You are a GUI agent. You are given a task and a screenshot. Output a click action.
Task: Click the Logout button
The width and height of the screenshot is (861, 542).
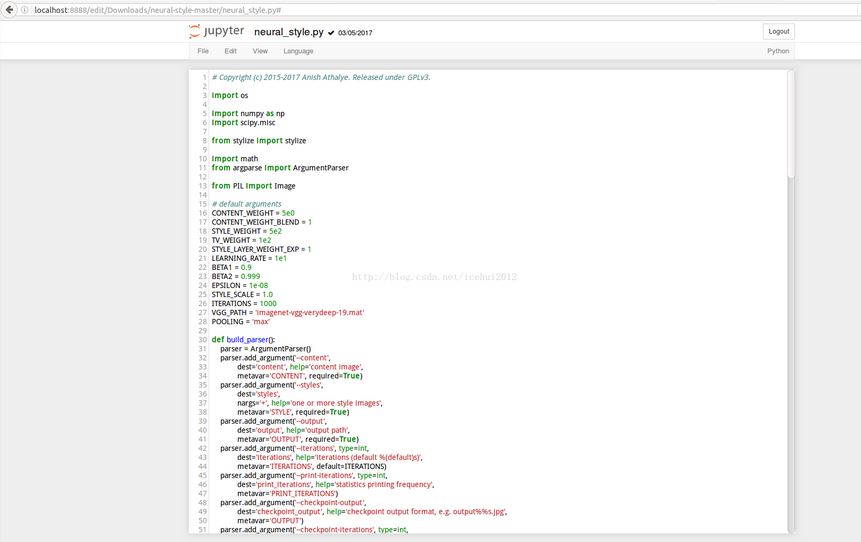[778, 32]
